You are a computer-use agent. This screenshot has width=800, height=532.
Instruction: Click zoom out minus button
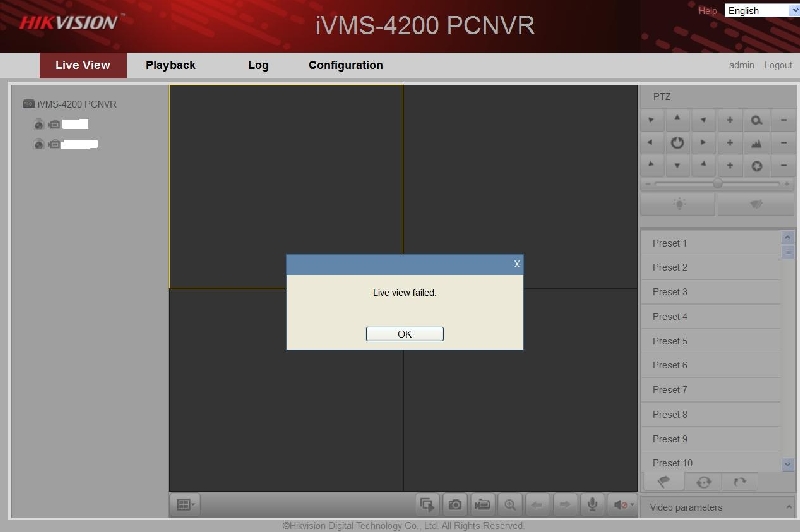784,120
